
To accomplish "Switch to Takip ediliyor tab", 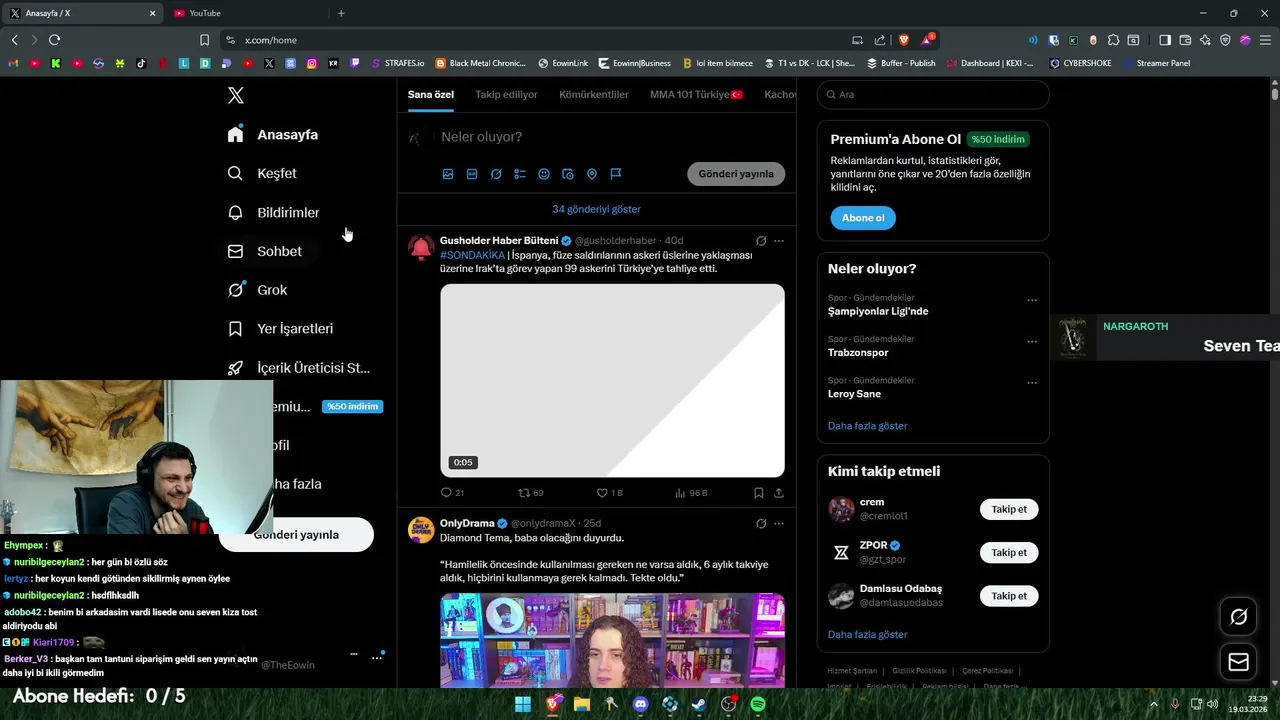I will point(506,94).
